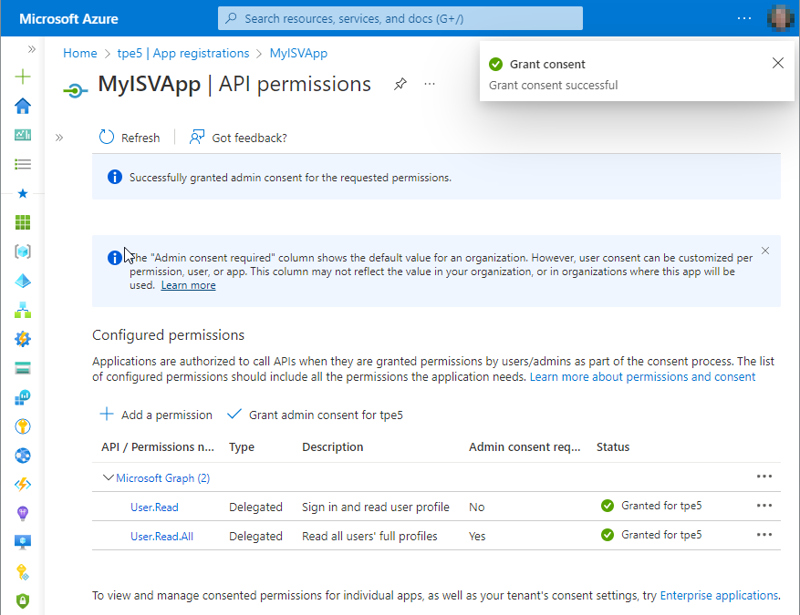The image size is (800, 615).
Task: Click the Favorites star icon in sidebar
Action: [22, 194]
